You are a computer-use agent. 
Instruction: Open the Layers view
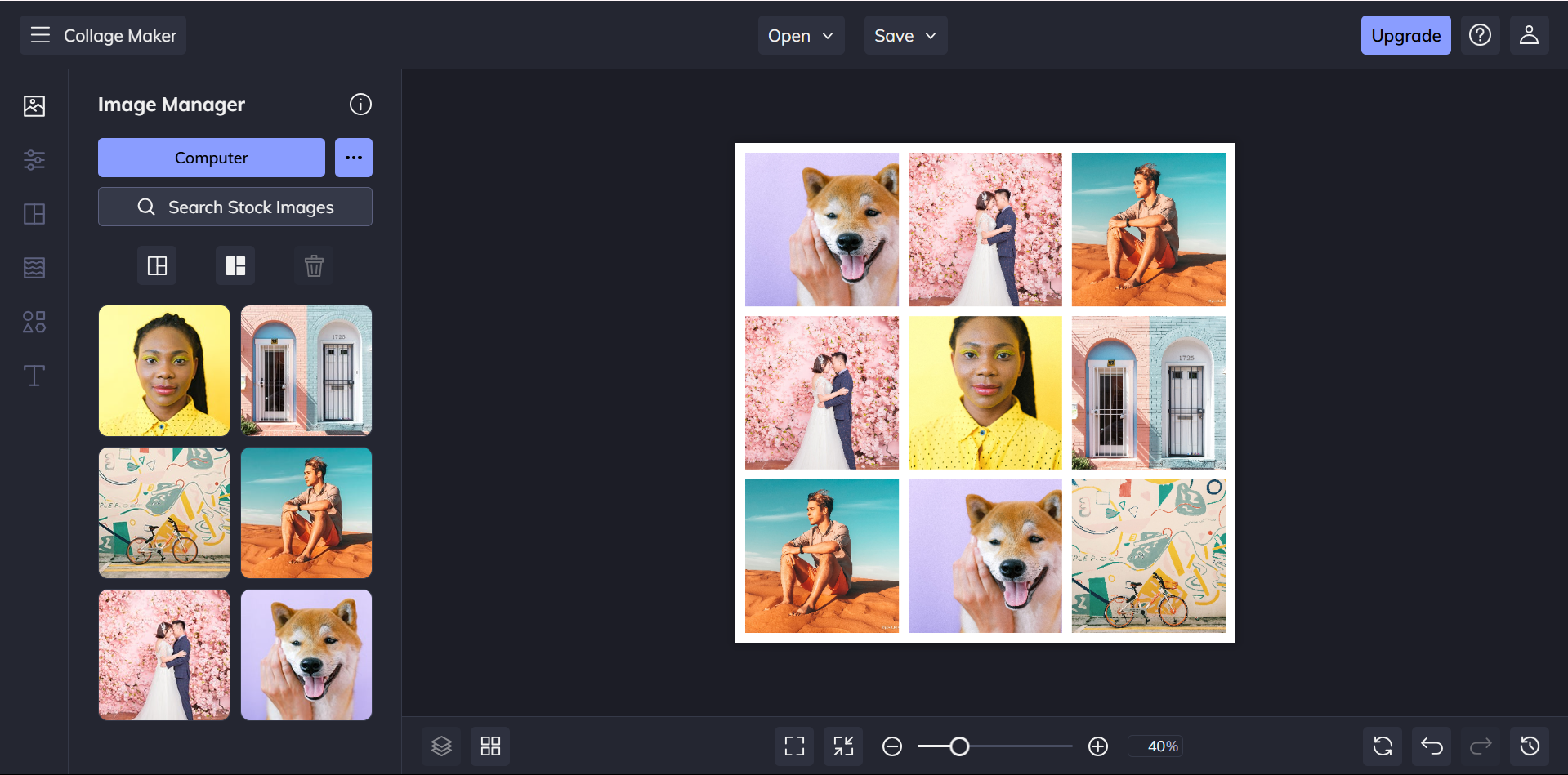click(441, 746)
